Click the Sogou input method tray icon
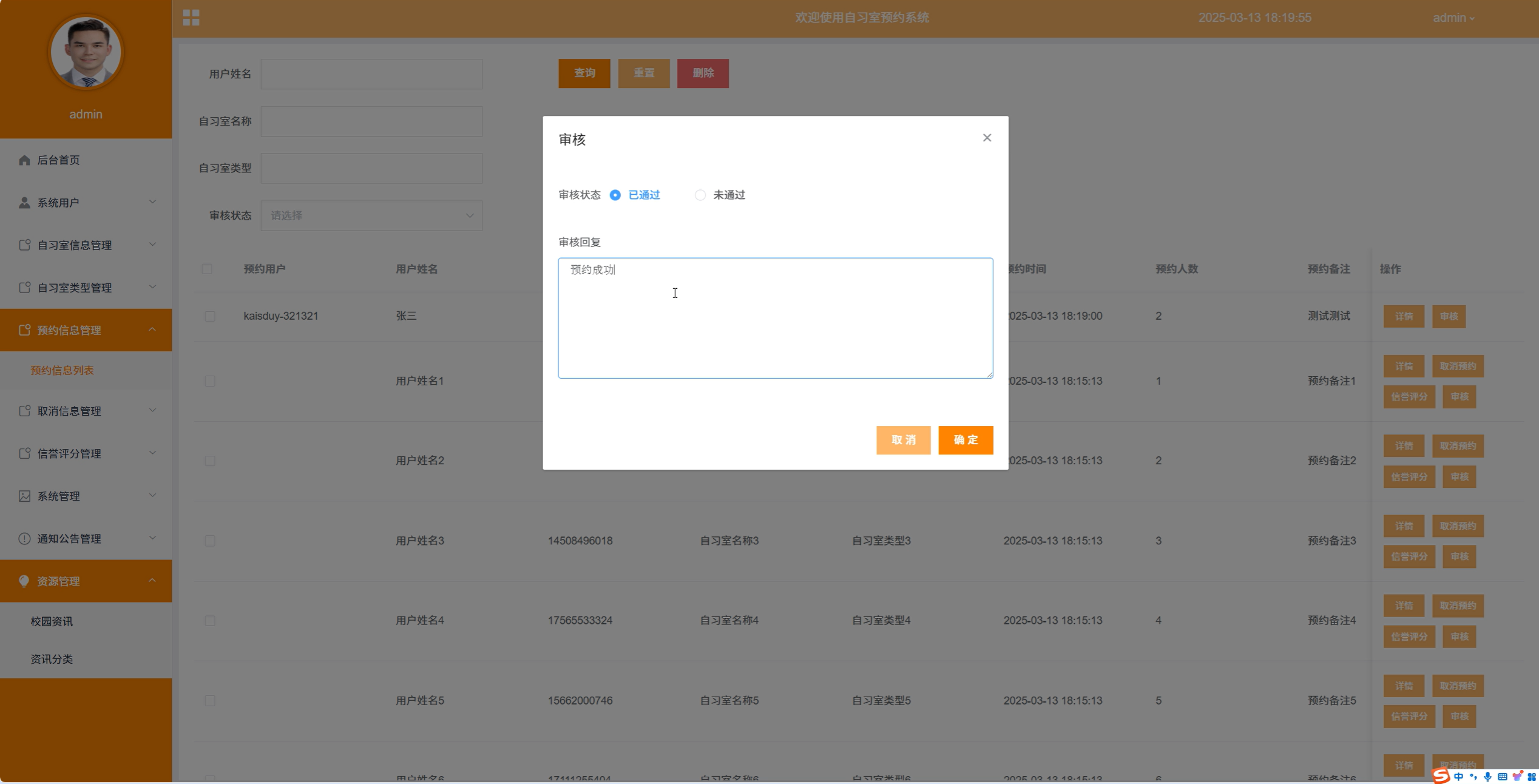The width and height of the screenshot is (1539, 784). point(1441,776)
